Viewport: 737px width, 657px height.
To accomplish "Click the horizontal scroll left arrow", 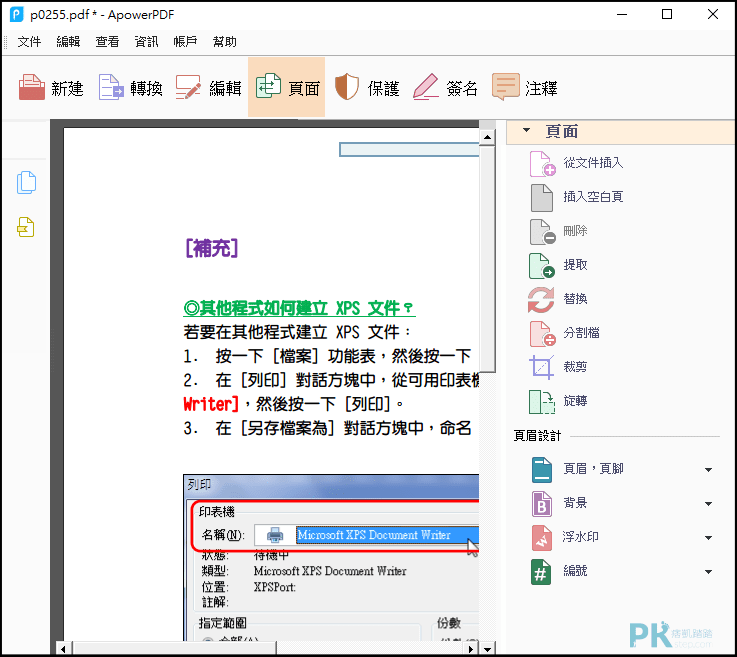I will (x=63, y=649).
